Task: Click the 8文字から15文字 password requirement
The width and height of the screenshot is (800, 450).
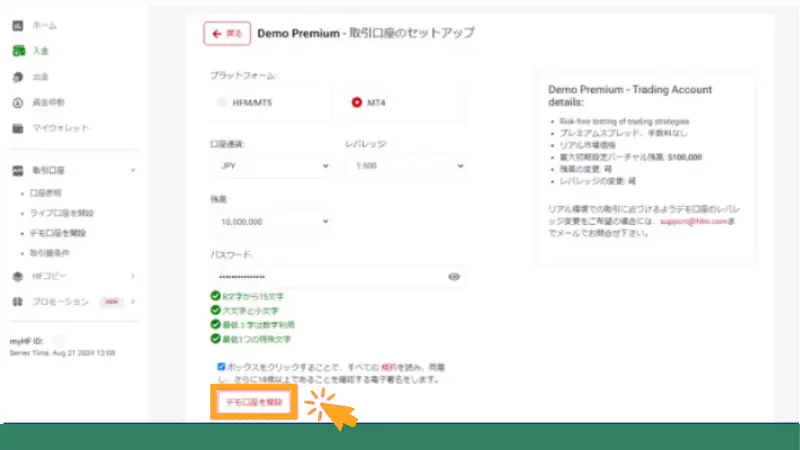Action: click(253, 296)
